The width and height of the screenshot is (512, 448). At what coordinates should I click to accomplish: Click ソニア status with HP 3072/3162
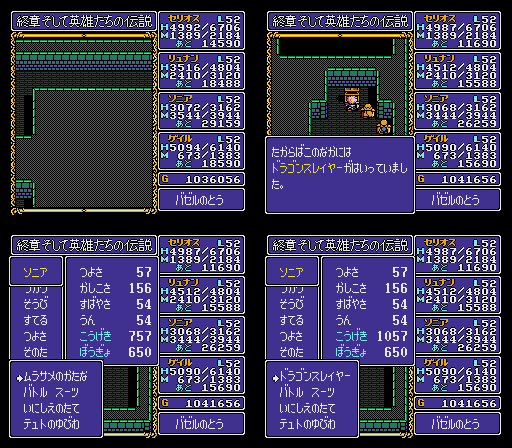pyautogui.click(x=201, y=111)
